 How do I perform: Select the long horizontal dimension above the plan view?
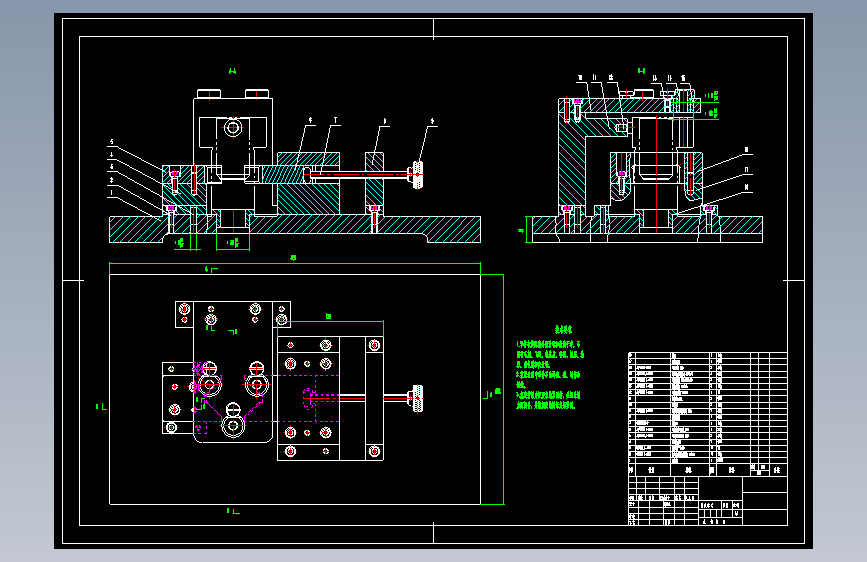point(295,263)
